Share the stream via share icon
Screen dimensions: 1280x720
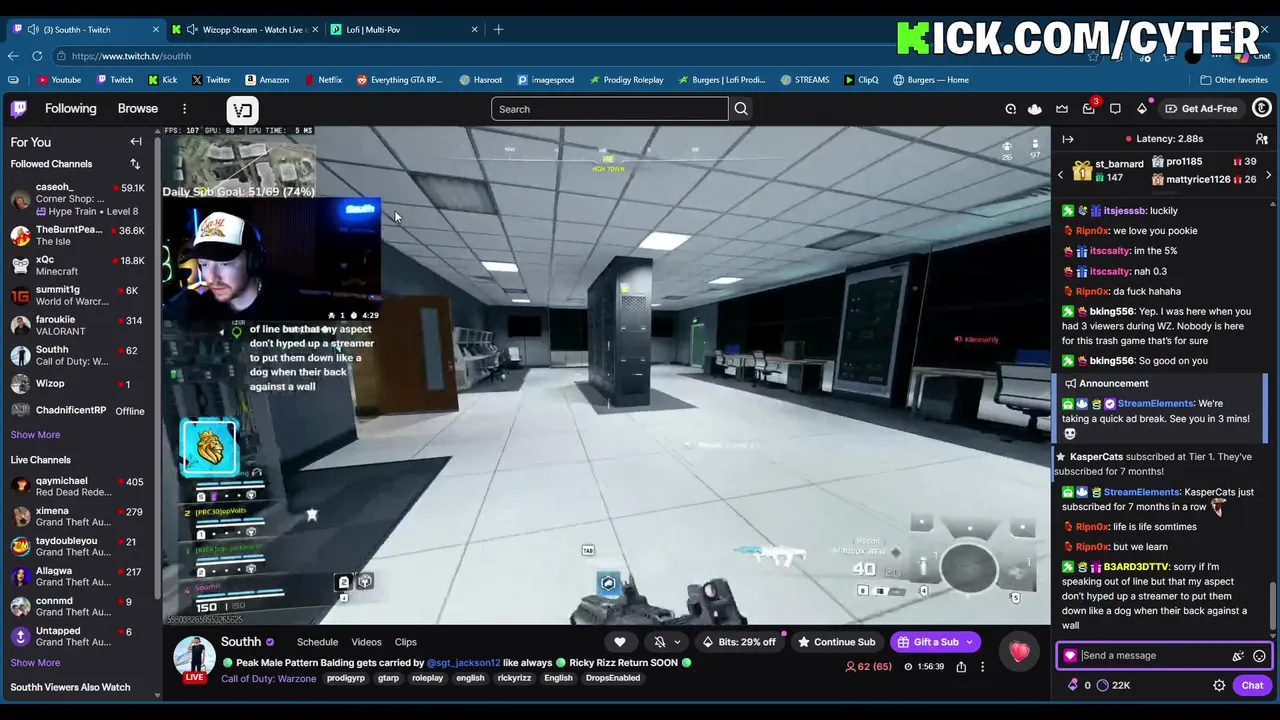click(961, 666)
